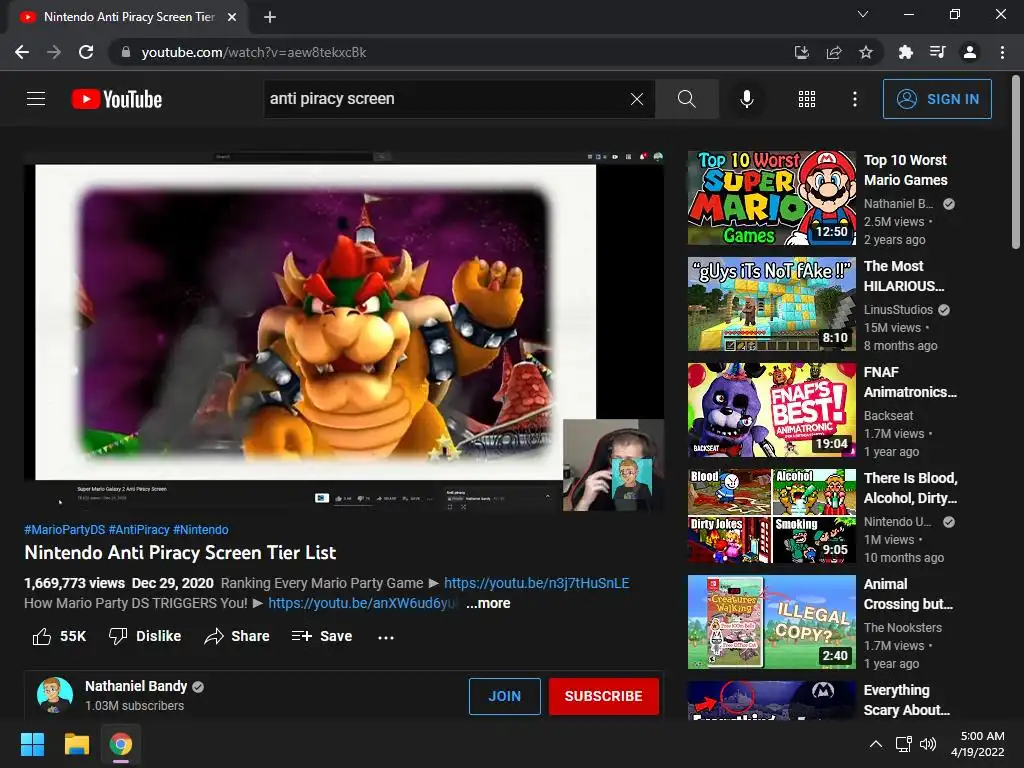Open Chrome three-dot menu
This screenshot has width=1024, height=768.
pos(1002,52)
